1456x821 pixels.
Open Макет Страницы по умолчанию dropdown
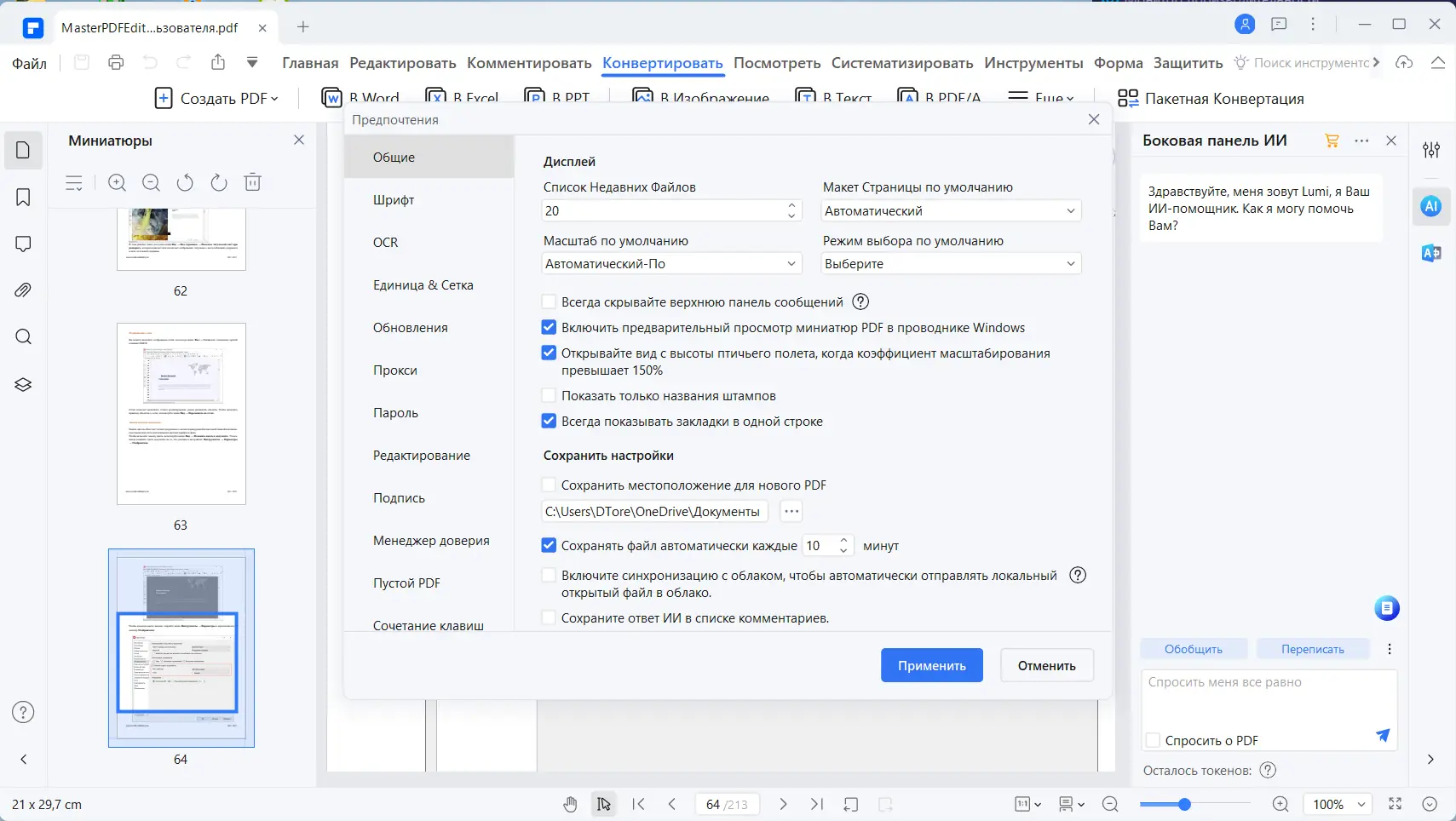click(951, 210)
